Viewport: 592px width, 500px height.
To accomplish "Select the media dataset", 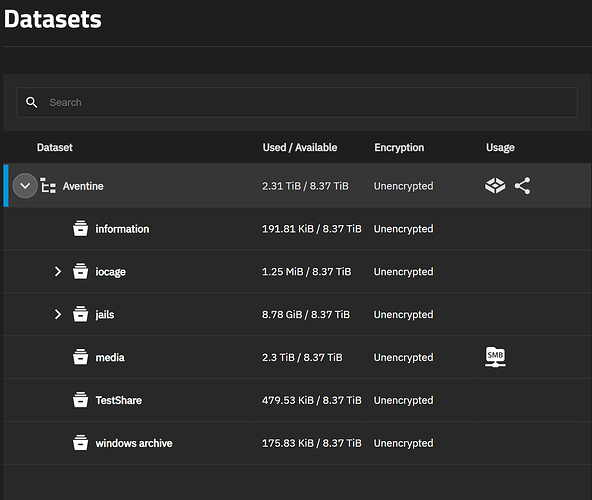I will point(110,357).
